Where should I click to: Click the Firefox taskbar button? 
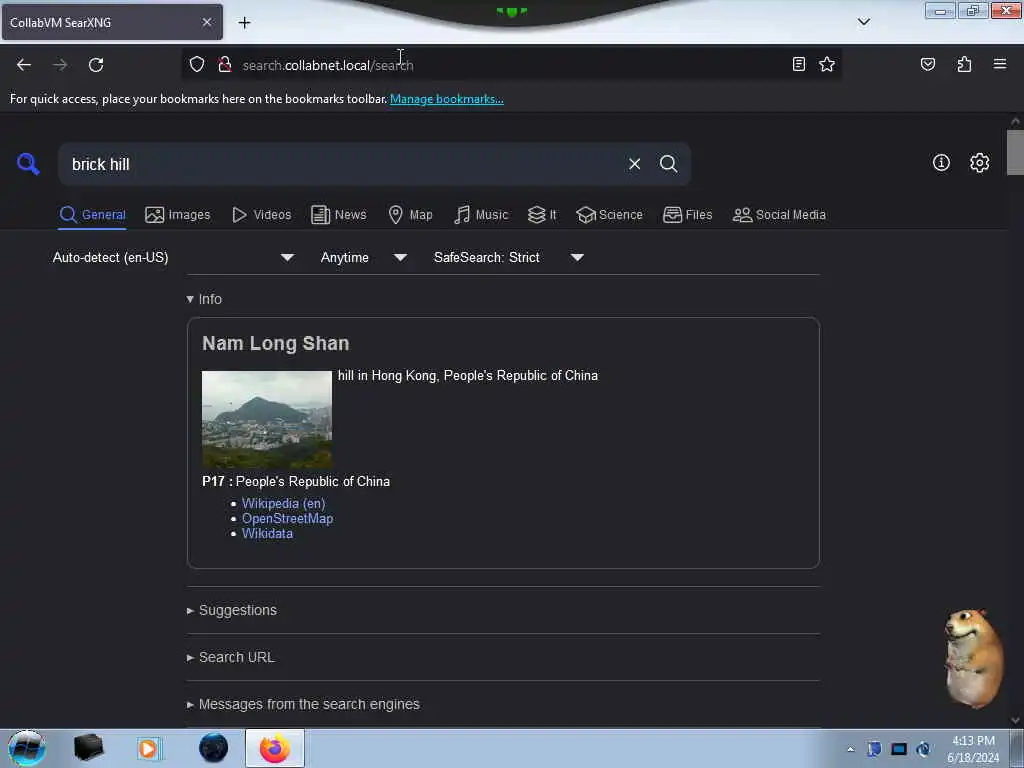click(x=275, y=748)
